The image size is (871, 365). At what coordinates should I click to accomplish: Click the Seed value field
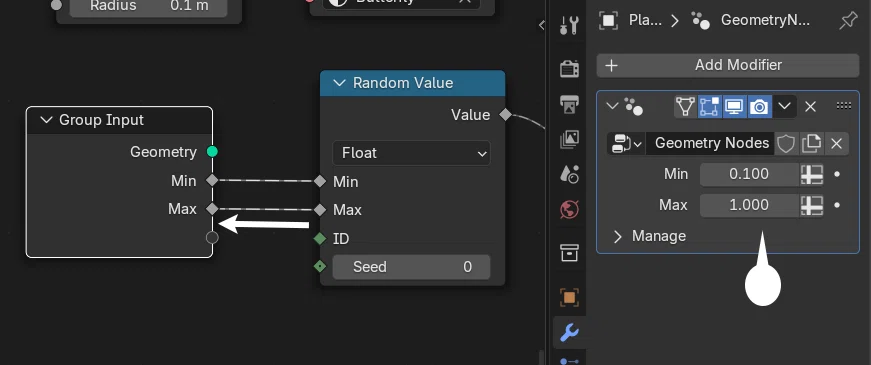pyautogui.click(x=411, y=267)
